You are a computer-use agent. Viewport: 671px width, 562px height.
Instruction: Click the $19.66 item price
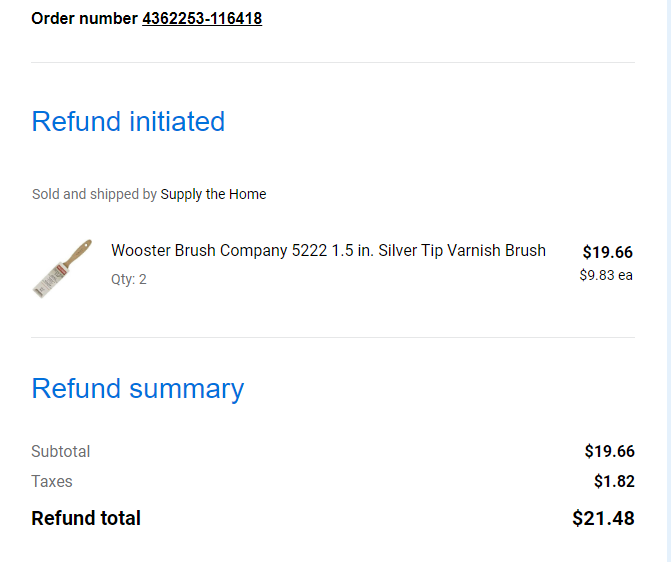(607, 252)
